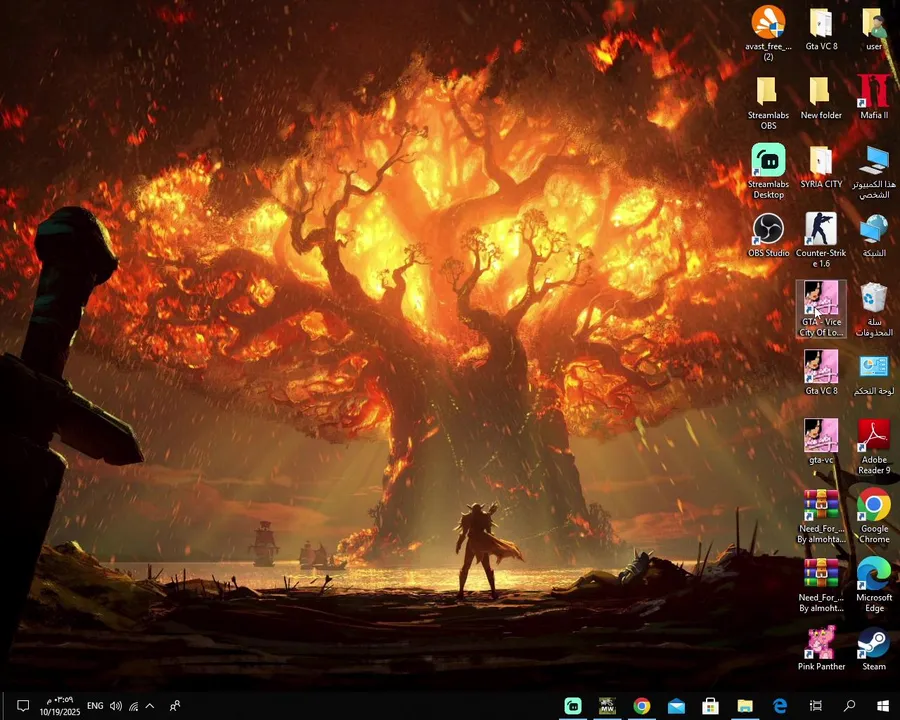The width and height of the screenshot is (900, 720).
Task: Launch the Streamlabs Desktop shortcut
Action: click(x=768, y=172)
